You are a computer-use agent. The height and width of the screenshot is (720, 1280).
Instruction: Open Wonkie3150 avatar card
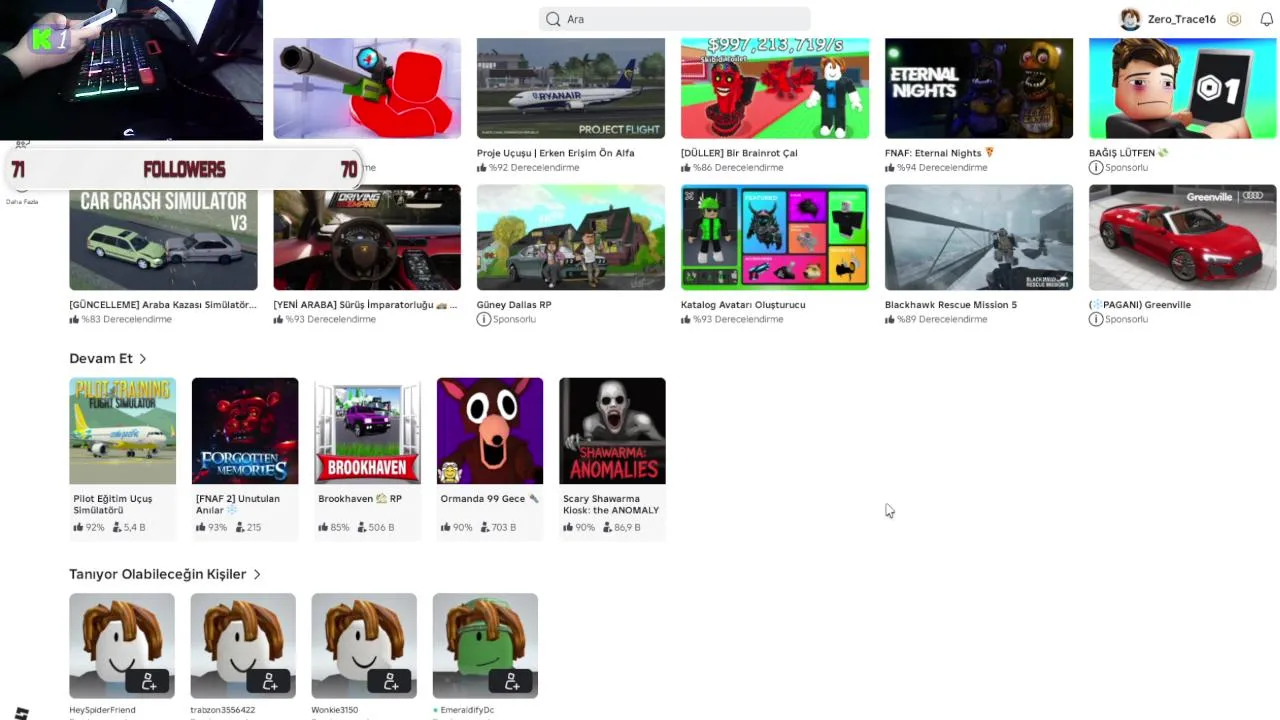click(x=364, y=646)
